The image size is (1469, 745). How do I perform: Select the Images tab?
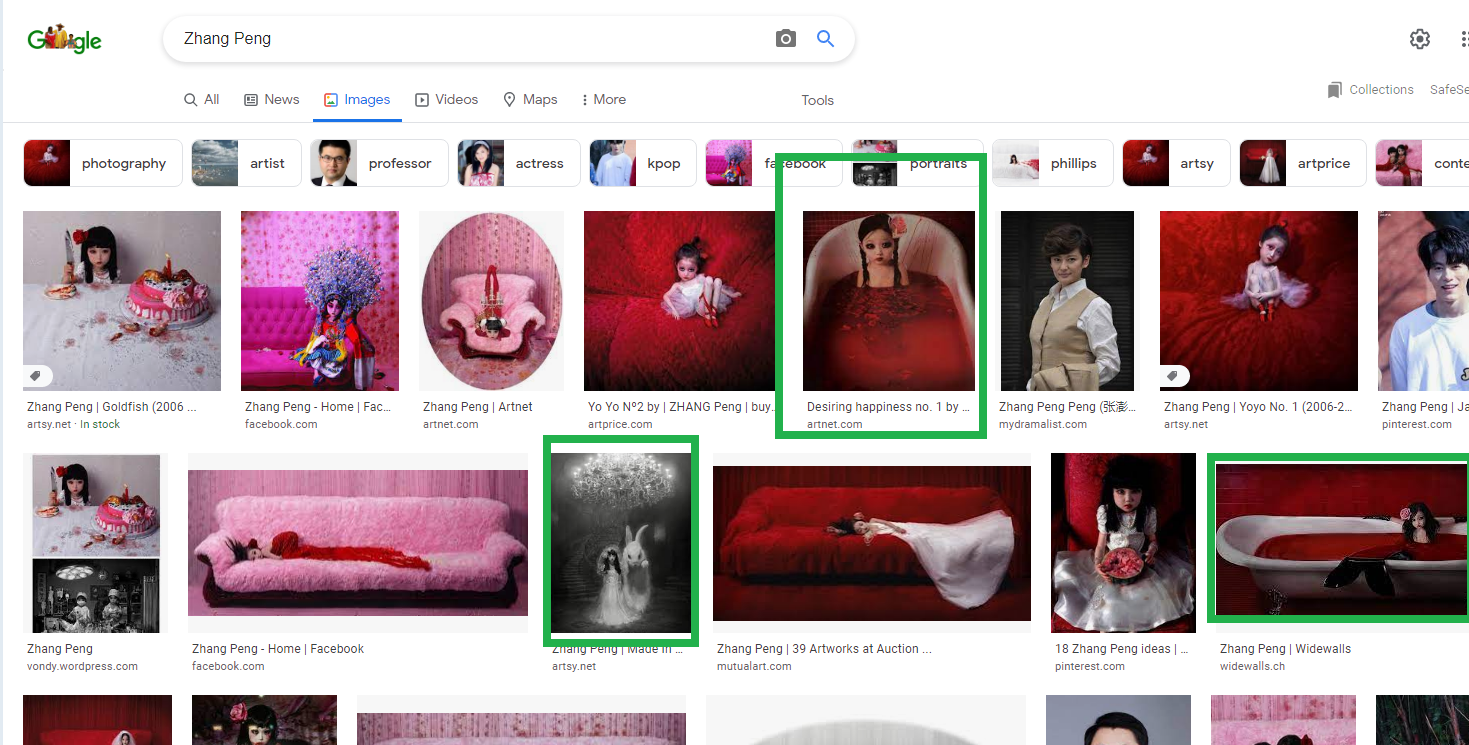point(357,99)
